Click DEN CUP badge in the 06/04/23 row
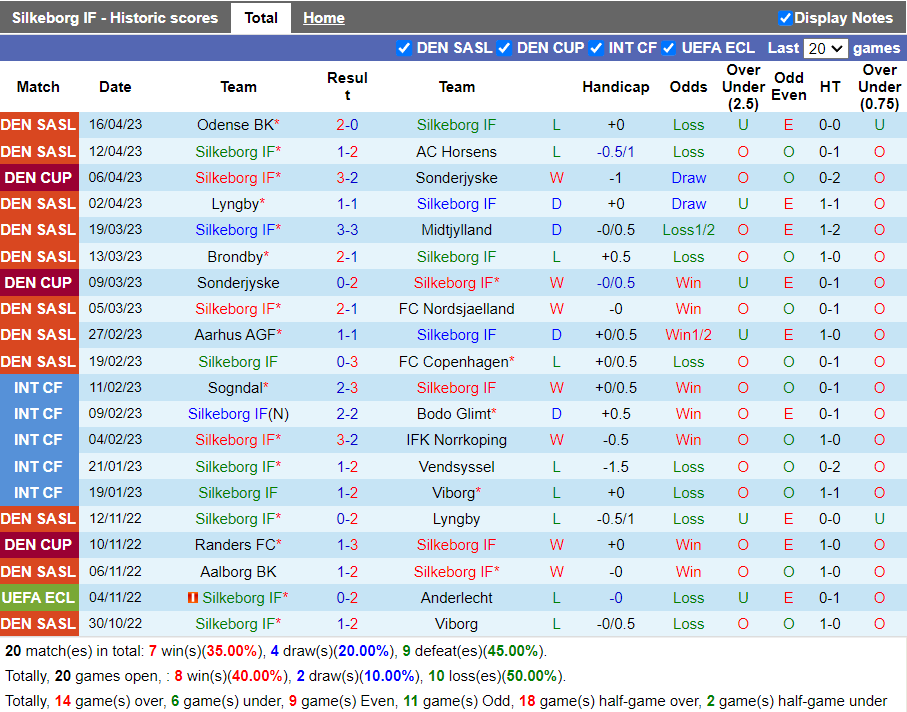This screenshot has width=907, height=712. 39,178
